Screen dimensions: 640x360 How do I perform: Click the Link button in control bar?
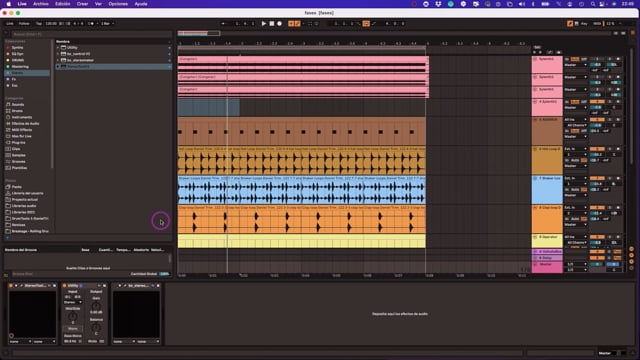click(x=10, y=24)
